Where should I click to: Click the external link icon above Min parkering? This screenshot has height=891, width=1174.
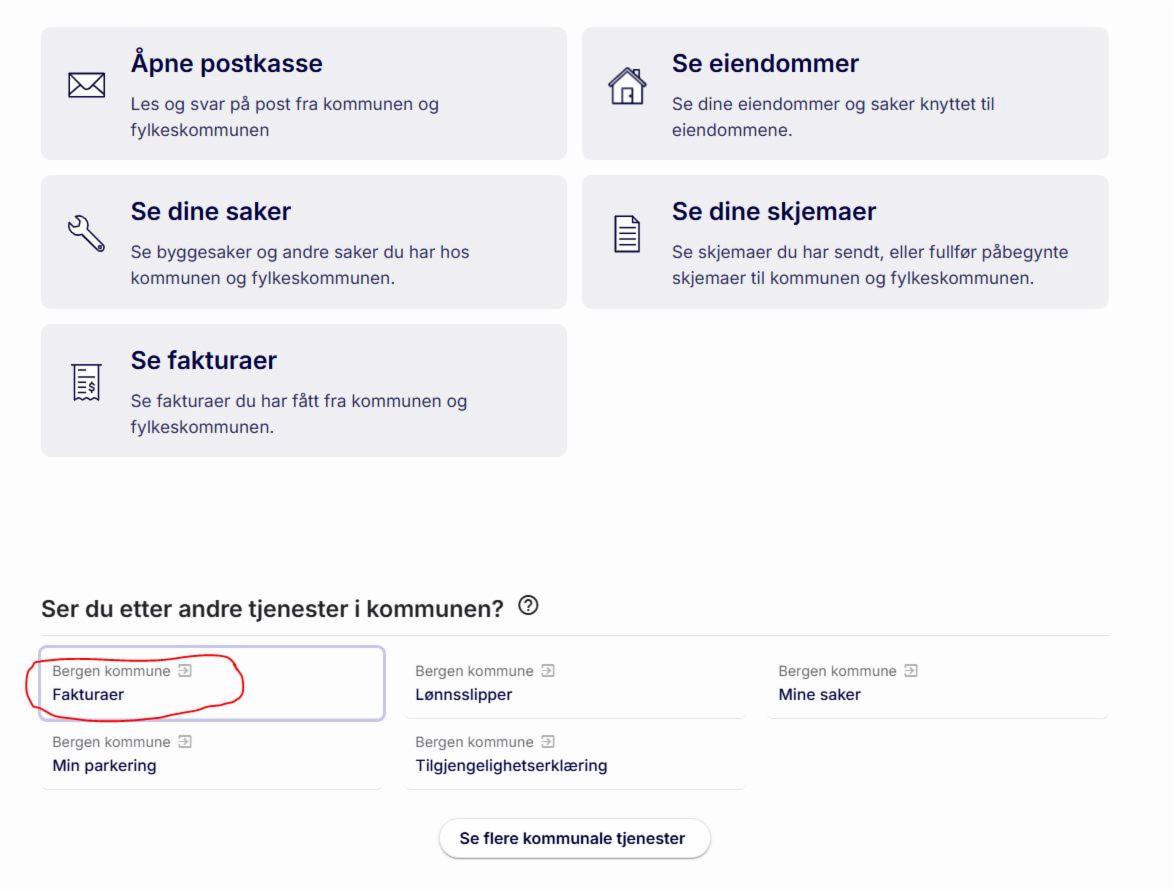click(x=185, y=742)
